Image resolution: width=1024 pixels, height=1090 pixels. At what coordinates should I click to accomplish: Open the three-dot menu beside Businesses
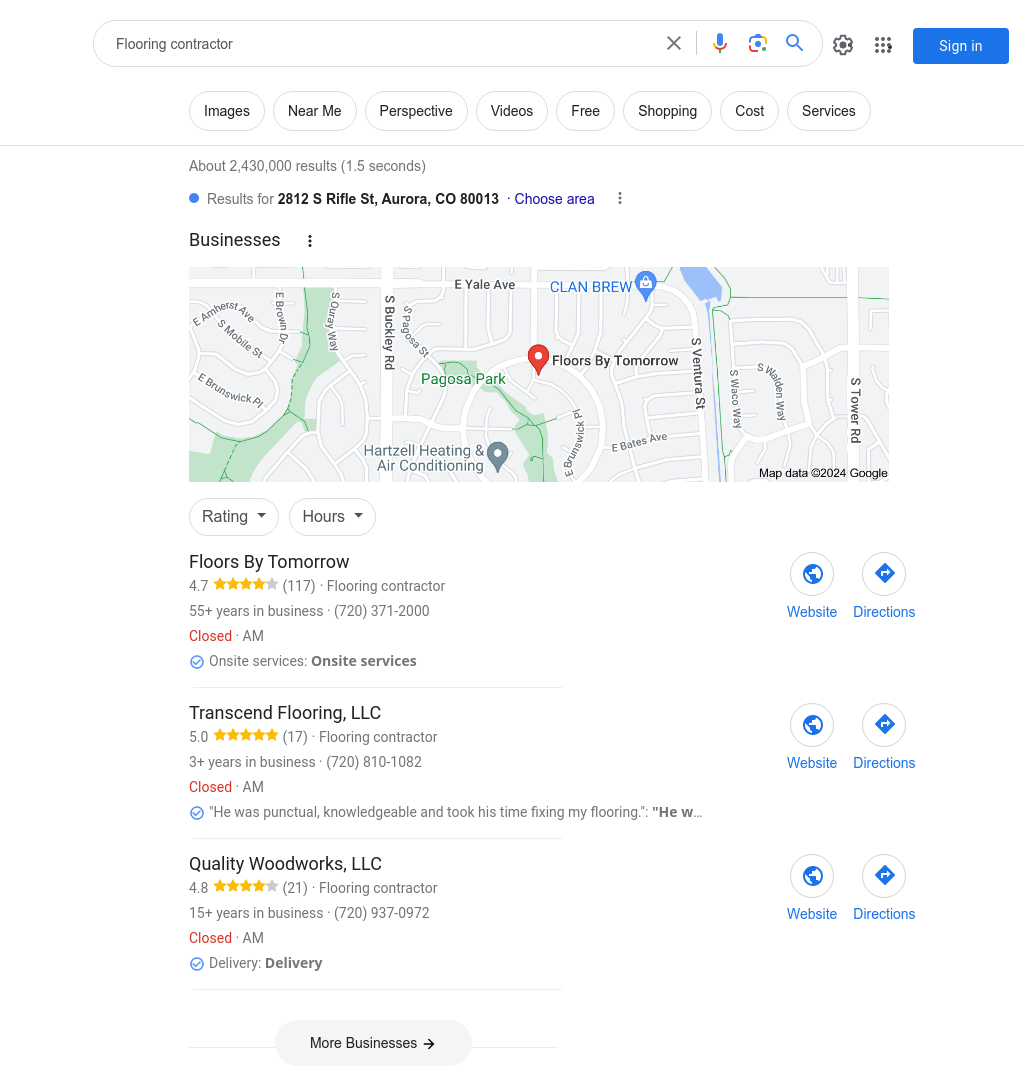(x=310, y=241)
